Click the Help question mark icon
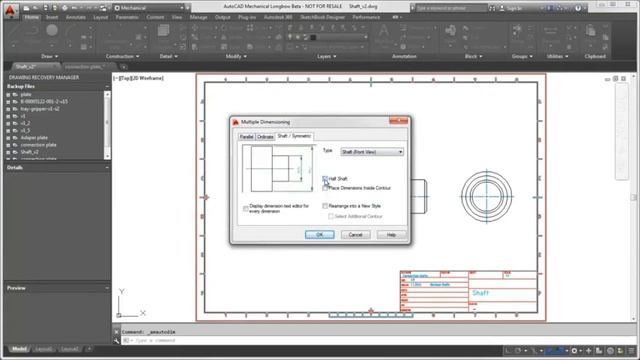 [578, 8]
